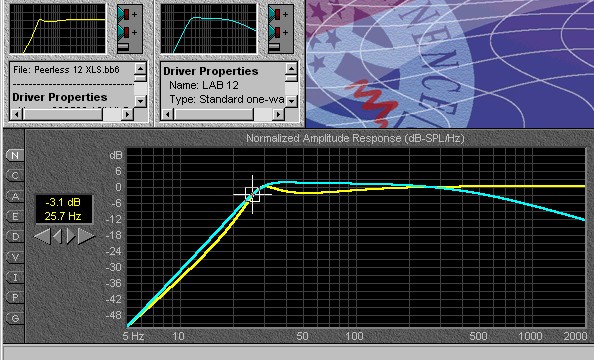Open the I graph tab
This screenshot has height=360, width=594.
pos(15,277)
